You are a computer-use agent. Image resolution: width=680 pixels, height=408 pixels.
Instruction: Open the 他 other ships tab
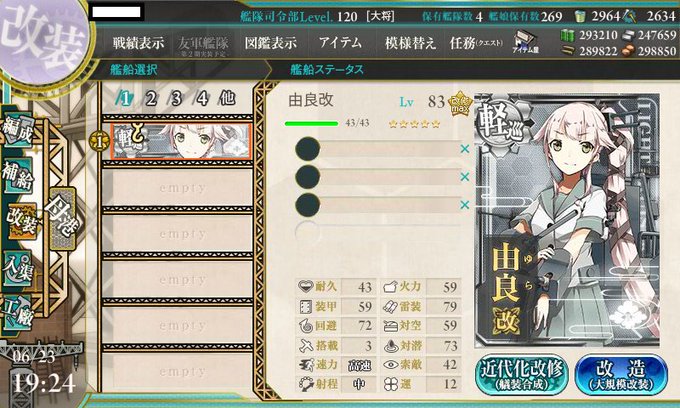(227, 98)
